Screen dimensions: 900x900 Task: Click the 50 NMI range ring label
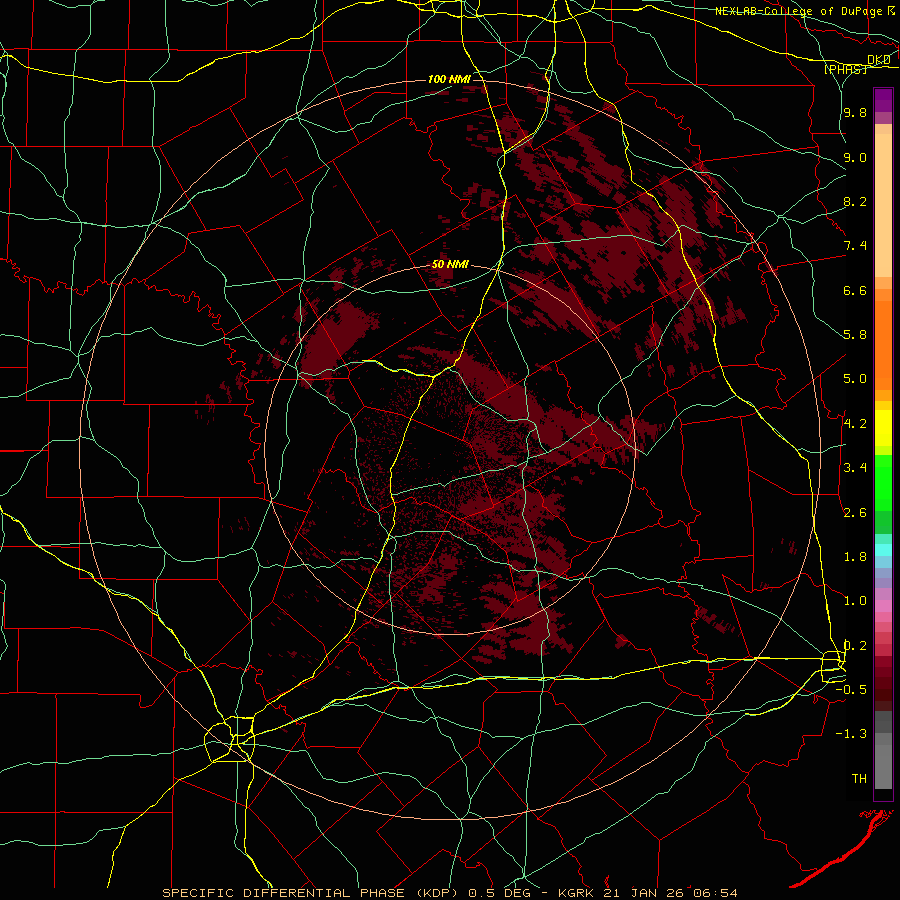pos(450,265)
